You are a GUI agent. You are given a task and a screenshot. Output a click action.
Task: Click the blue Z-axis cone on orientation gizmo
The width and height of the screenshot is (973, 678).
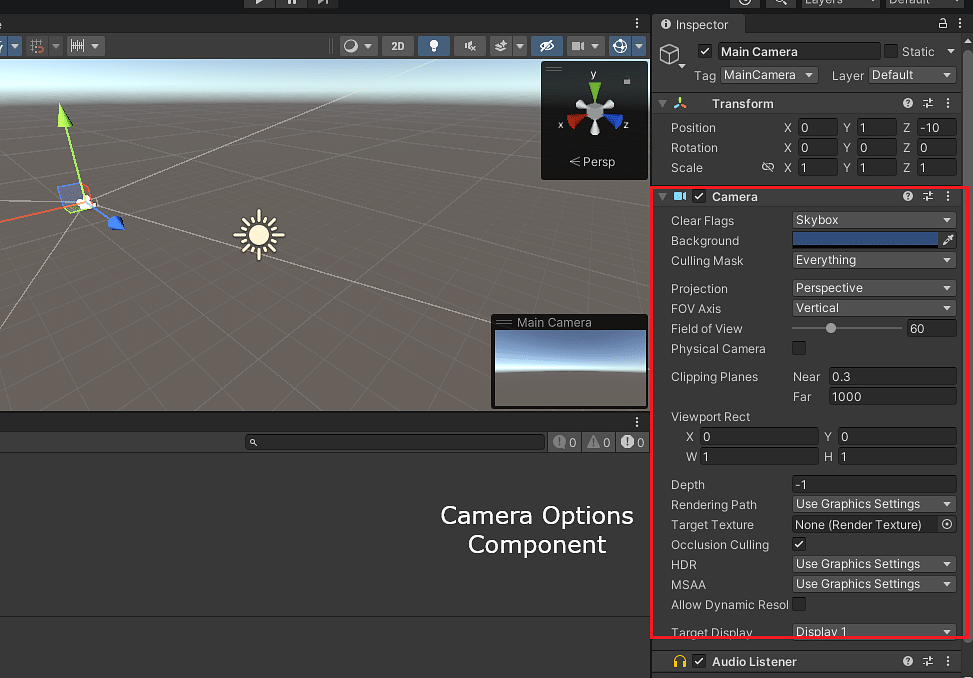[x=614, y=120]
